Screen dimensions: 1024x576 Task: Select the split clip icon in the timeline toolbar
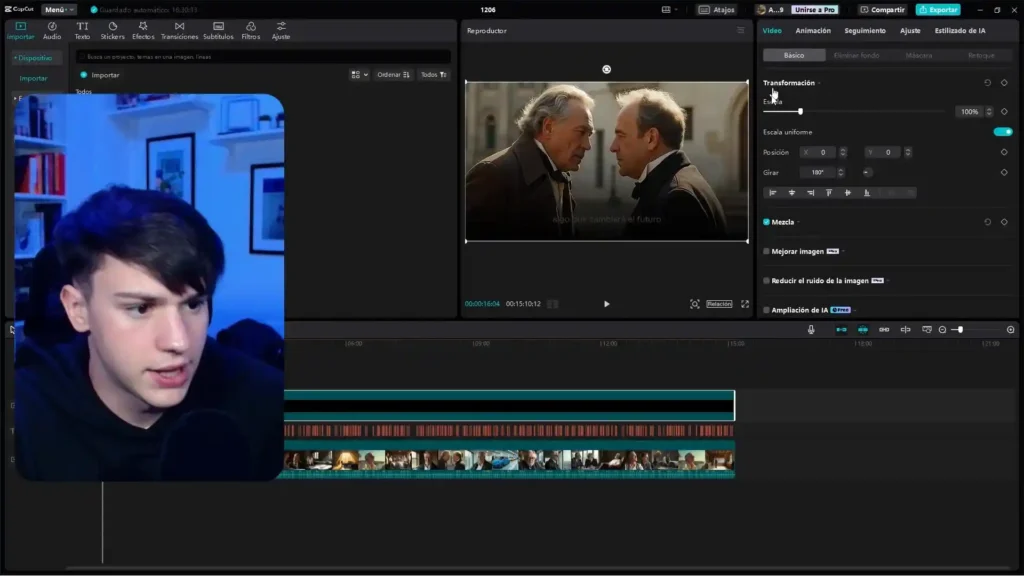click(x=906, y=329)
